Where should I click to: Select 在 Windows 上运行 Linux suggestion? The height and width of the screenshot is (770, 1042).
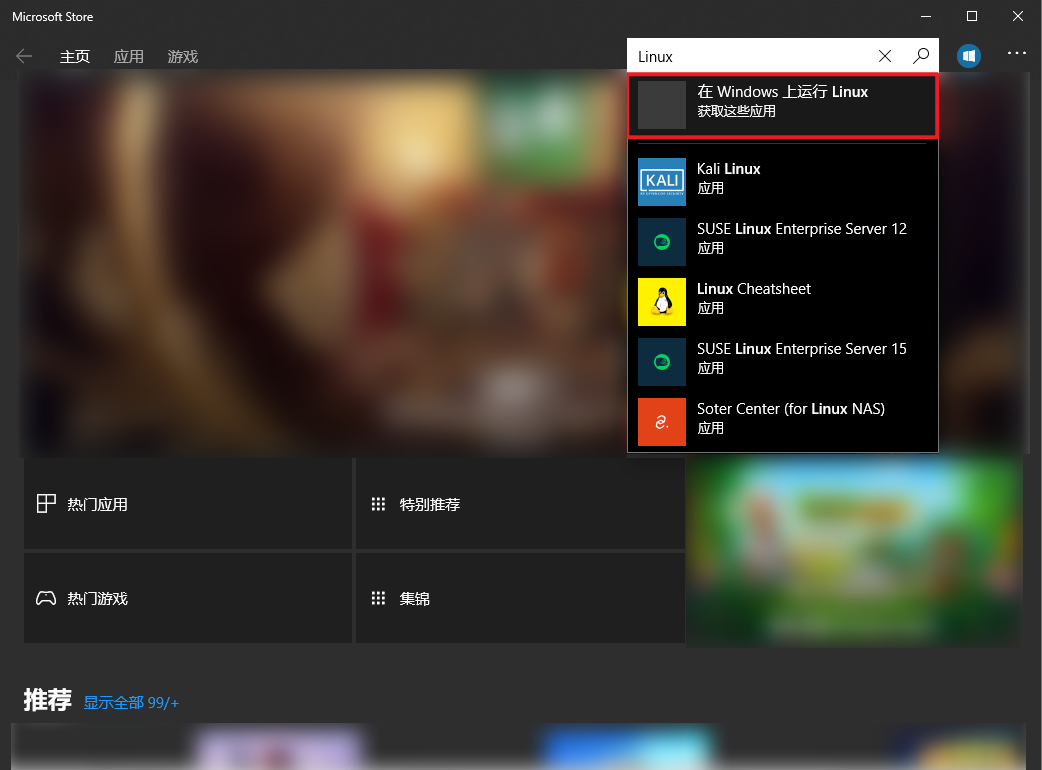pos(783,106)
